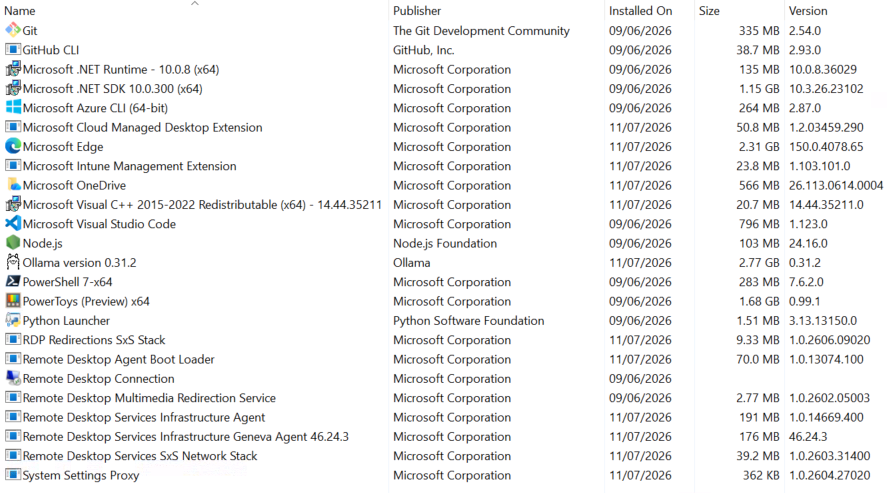This screenshot has width=894, height=493.
Task: Click the Remote Desktop Multimedia Redirection Service icon
Action: (13, 398)
